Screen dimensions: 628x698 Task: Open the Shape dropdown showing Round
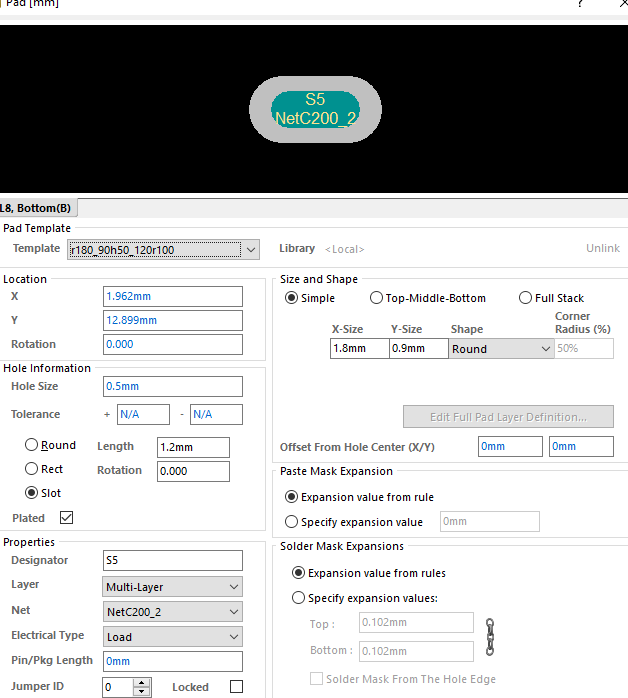point(501,349)
